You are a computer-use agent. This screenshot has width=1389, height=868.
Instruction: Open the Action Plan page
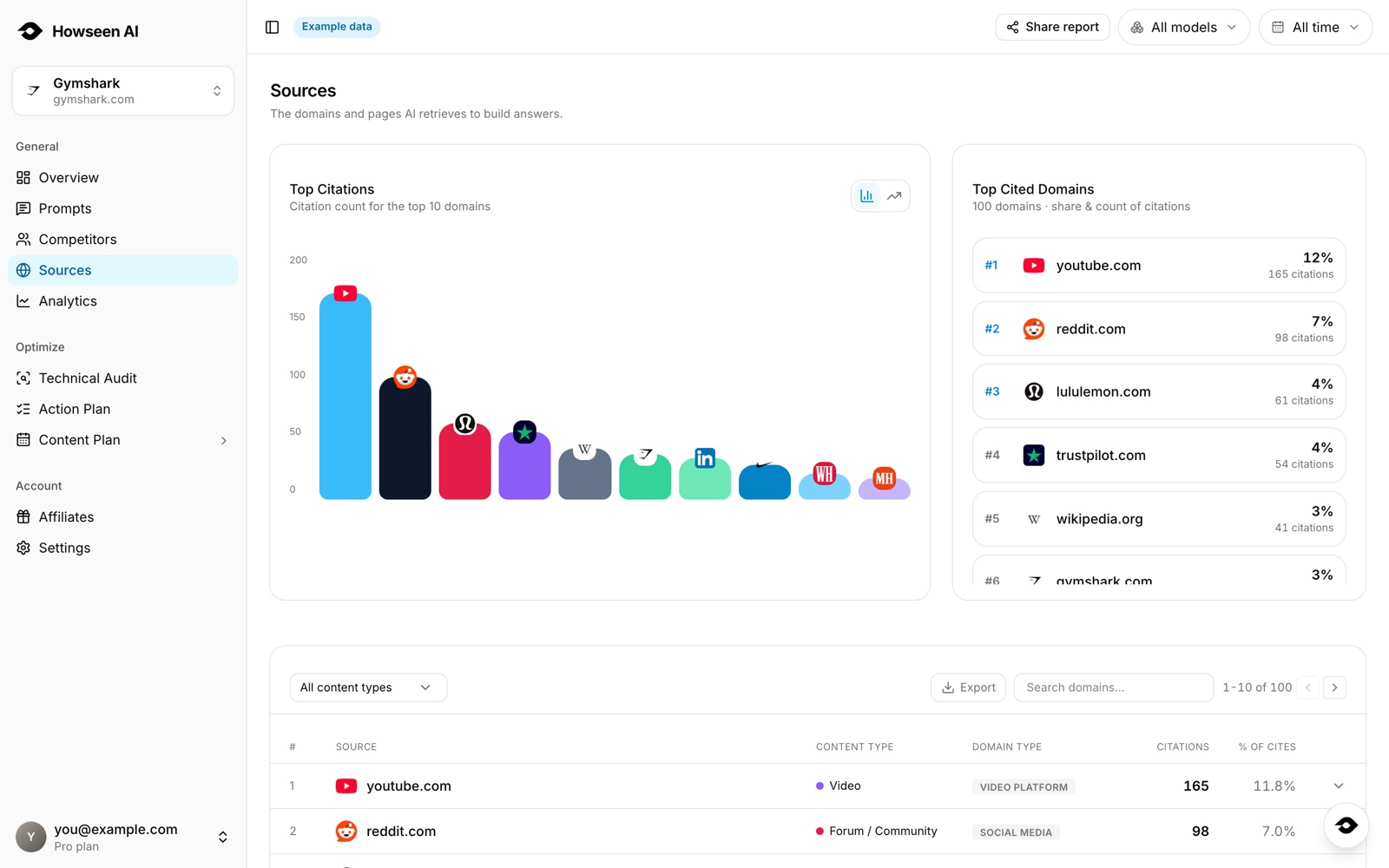(x=123, y=409)
